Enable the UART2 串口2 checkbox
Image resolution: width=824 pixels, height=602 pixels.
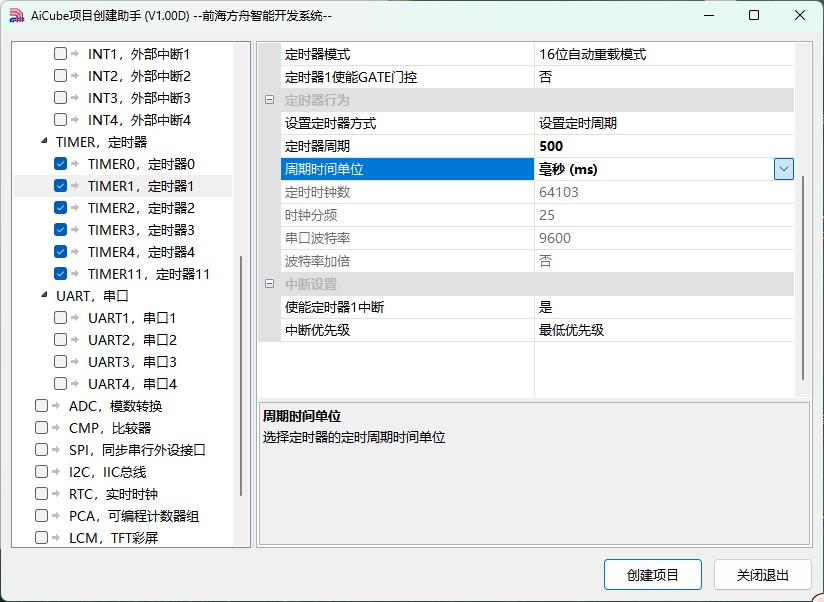(x=60, y=340)
